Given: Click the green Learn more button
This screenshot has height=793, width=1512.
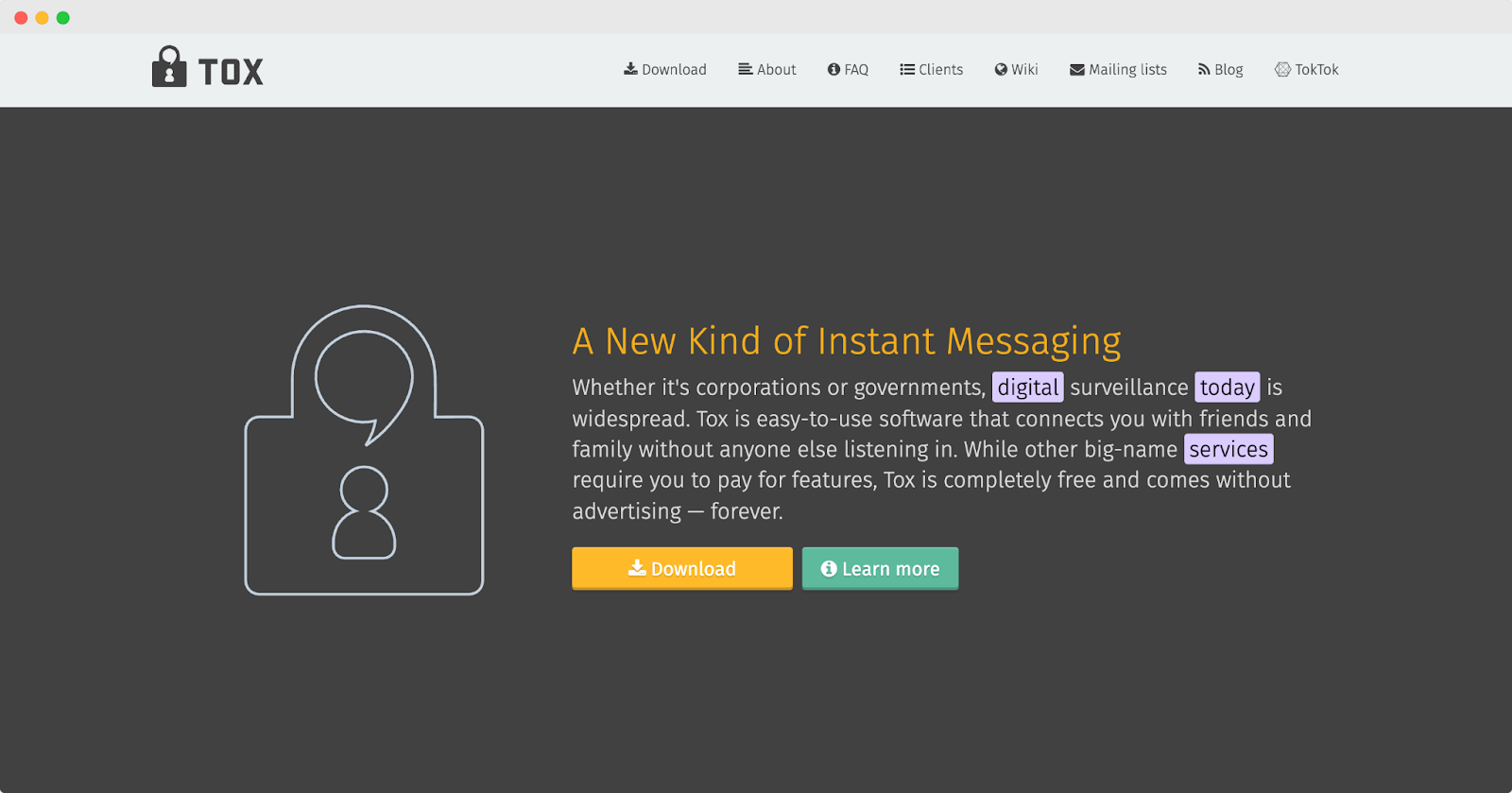Looking at the screenshot, I should [880, 568].
